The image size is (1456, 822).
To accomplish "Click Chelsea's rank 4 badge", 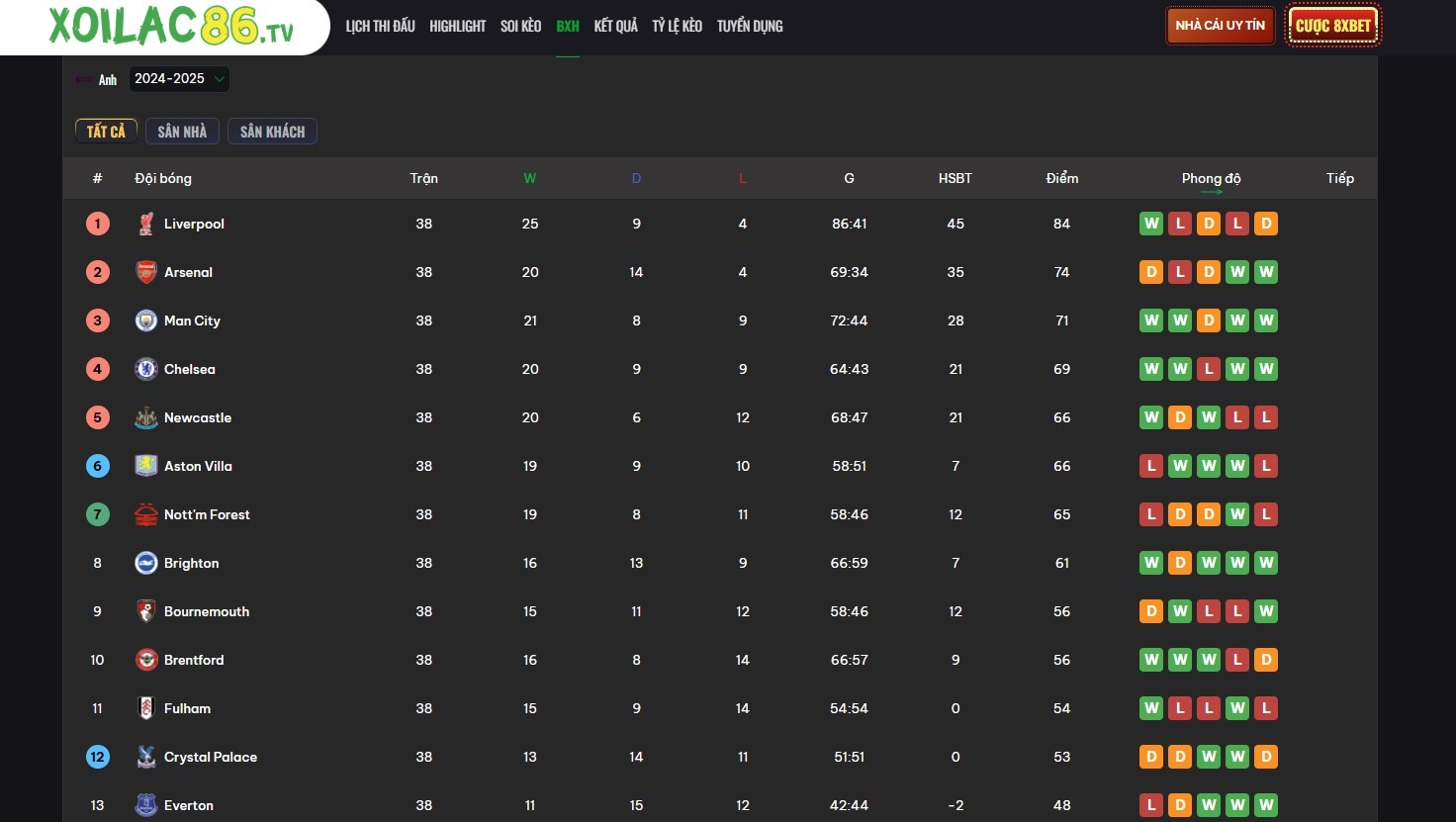I will point(97,369).
